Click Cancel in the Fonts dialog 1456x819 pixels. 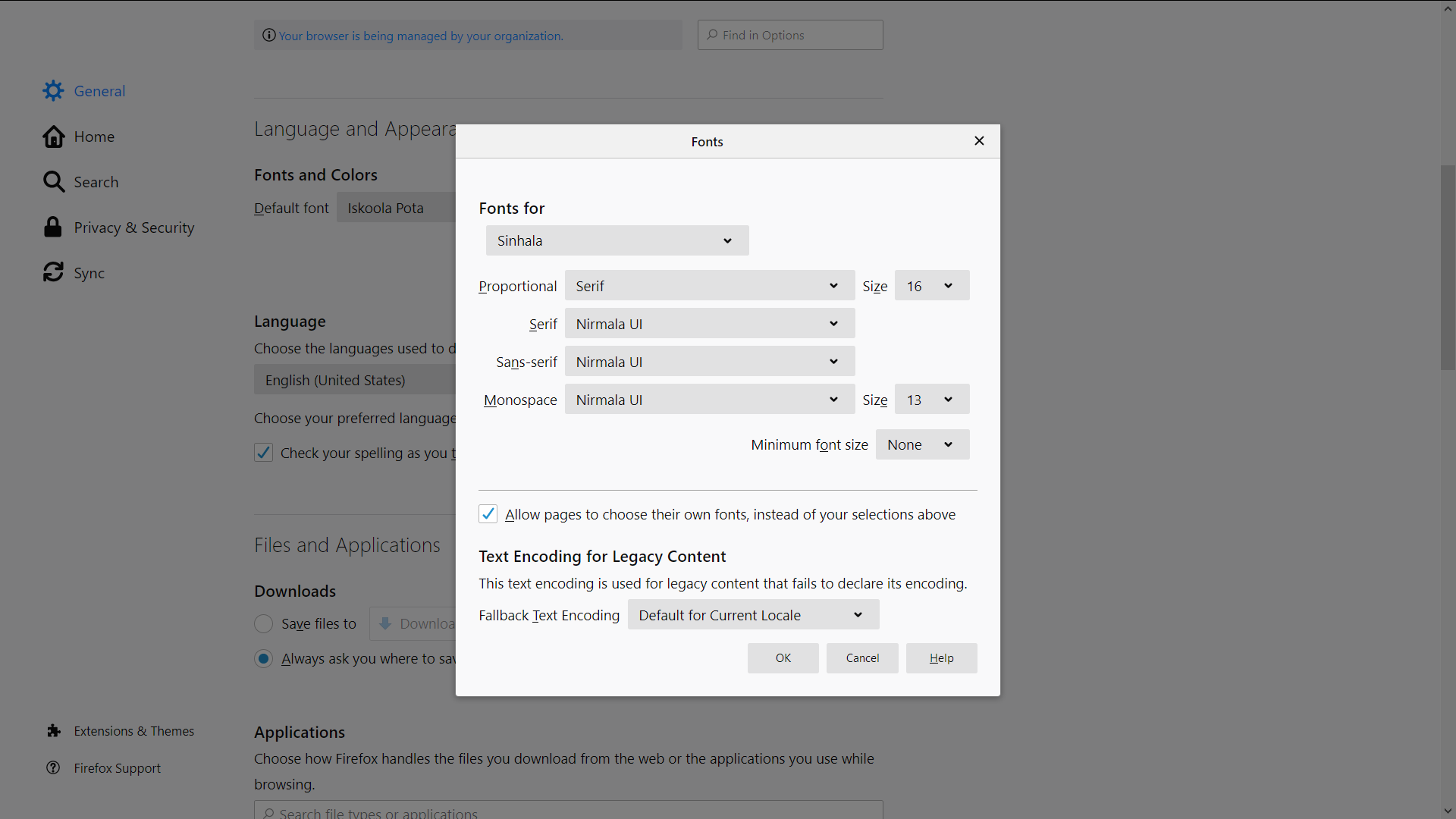[x=862, y=658]
